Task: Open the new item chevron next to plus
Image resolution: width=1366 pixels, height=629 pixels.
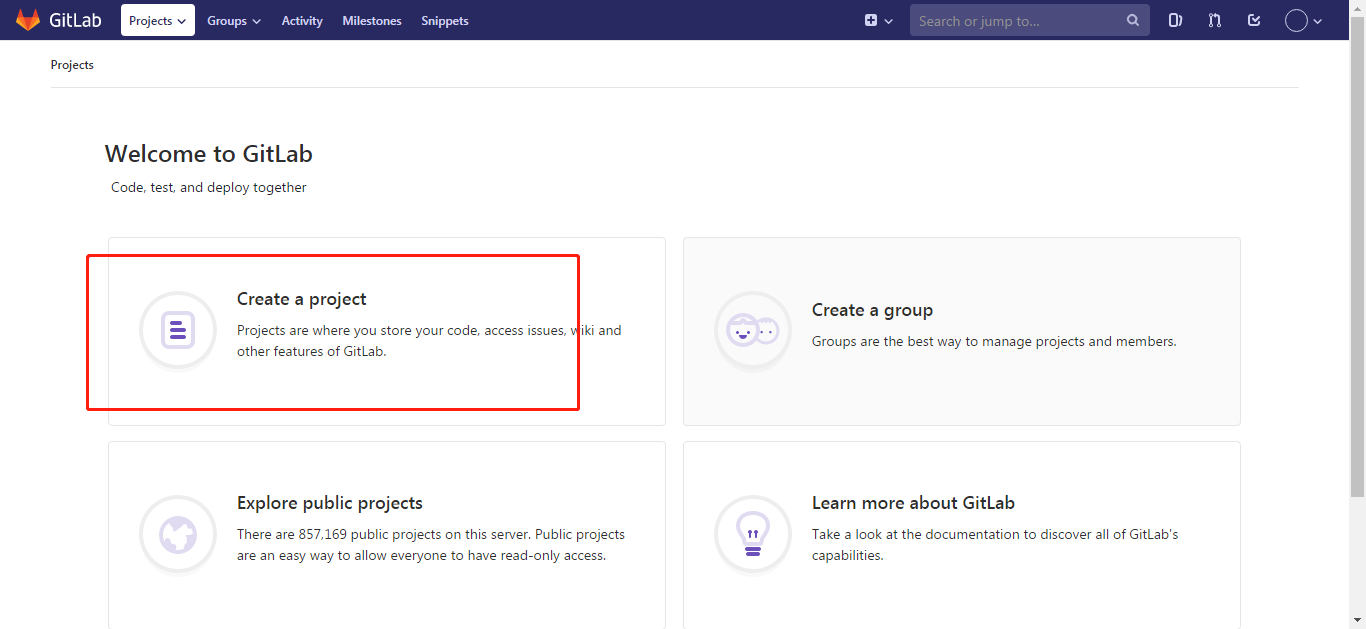Action: click(886, 20)
